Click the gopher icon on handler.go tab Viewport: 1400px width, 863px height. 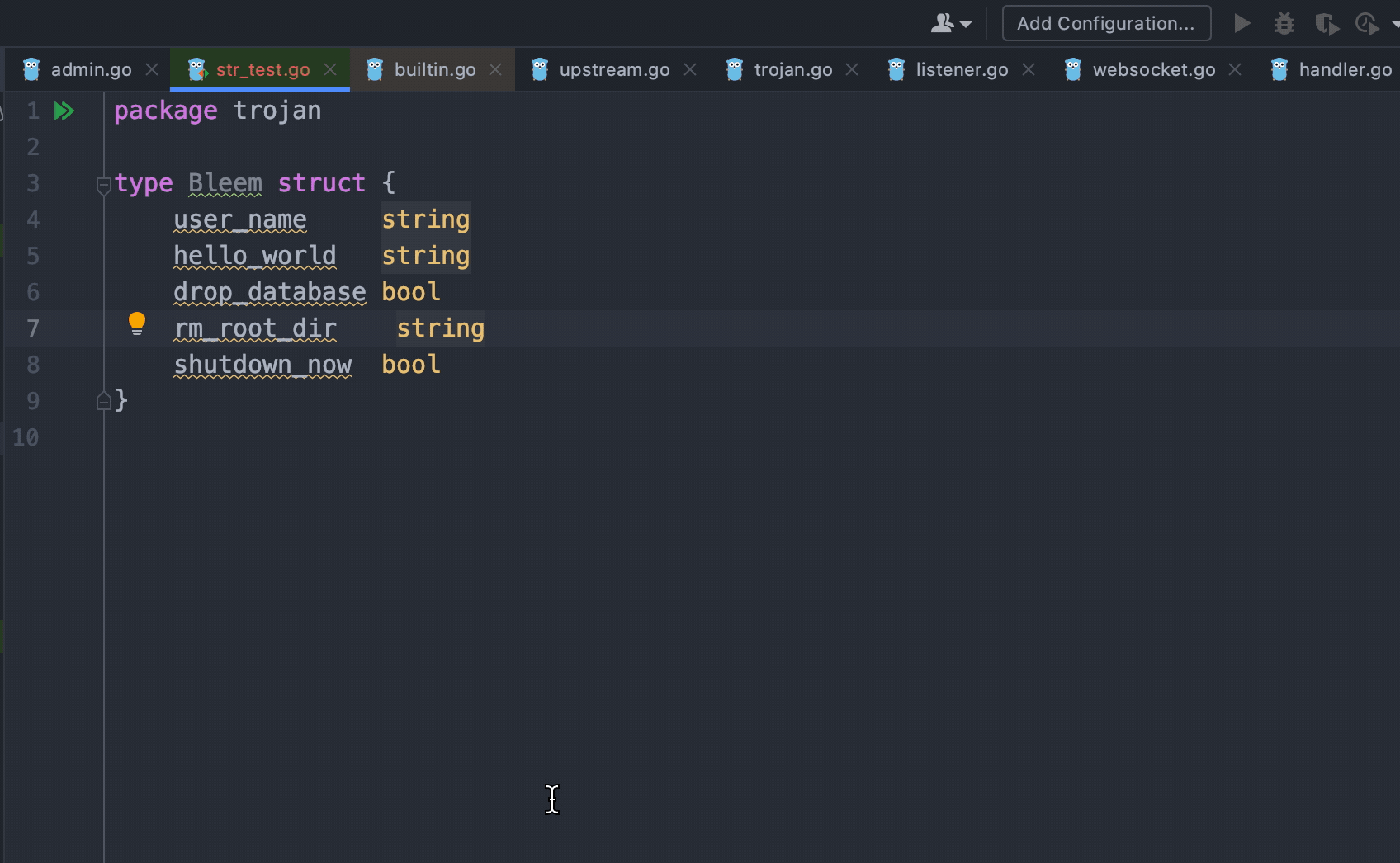1279,70
